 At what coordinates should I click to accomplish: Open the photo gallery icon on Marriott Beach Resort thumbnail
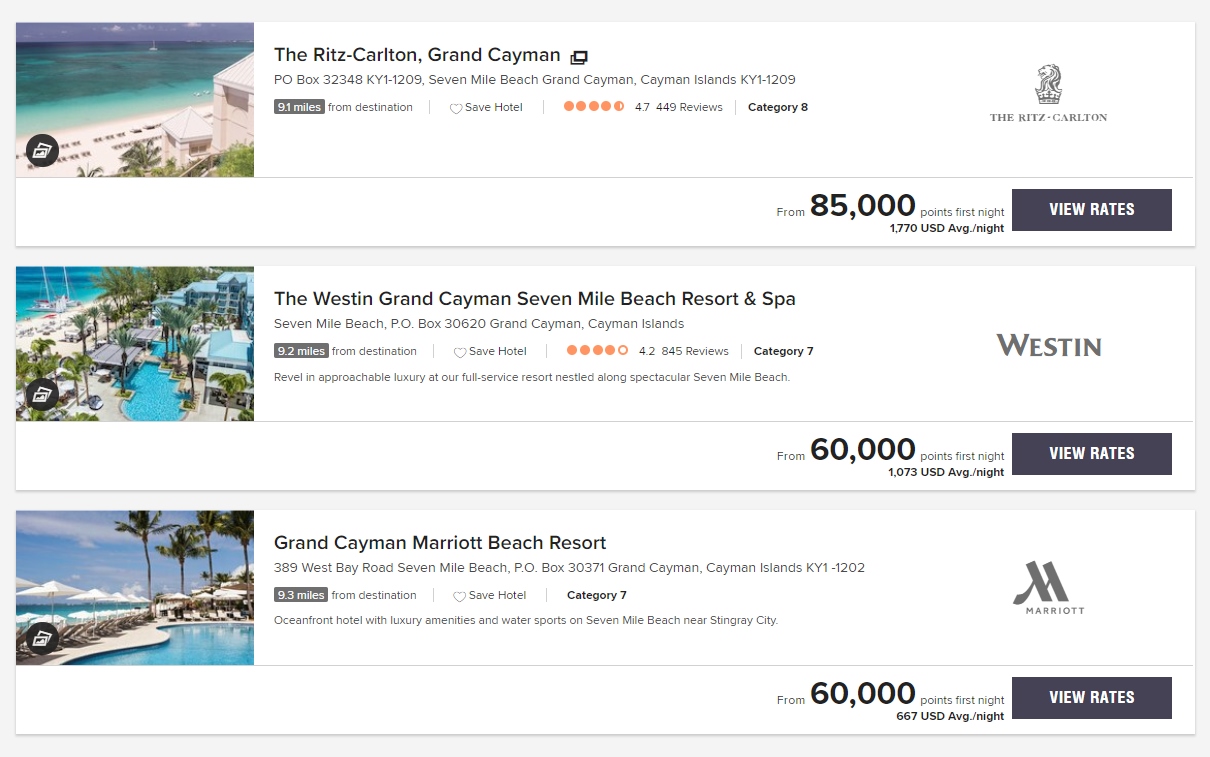(42, 638)
